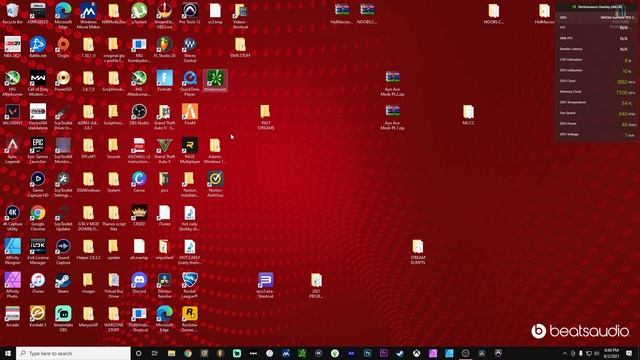The height and width of the screenshot is (360, 640).
Task: Open Cortana circle in taskbar
Action: (138, 353)
